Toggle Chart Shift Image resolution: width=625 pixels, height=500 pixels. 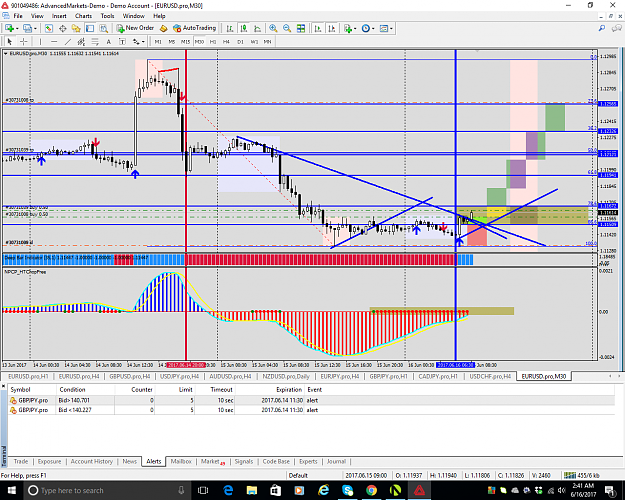[x=331, y=28]
